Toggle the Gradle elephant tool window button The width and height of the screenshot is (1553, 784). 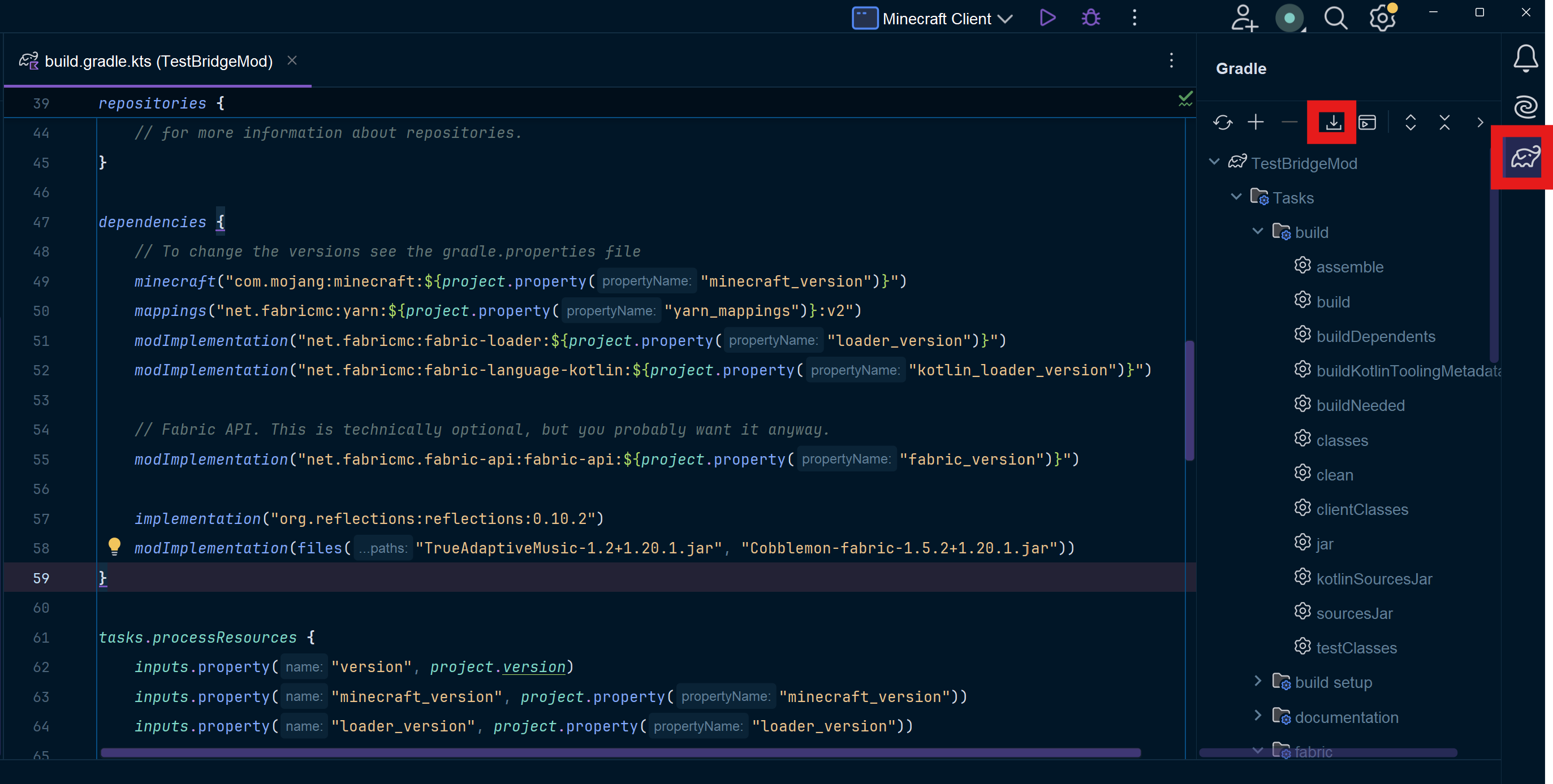pos(1525,157)
